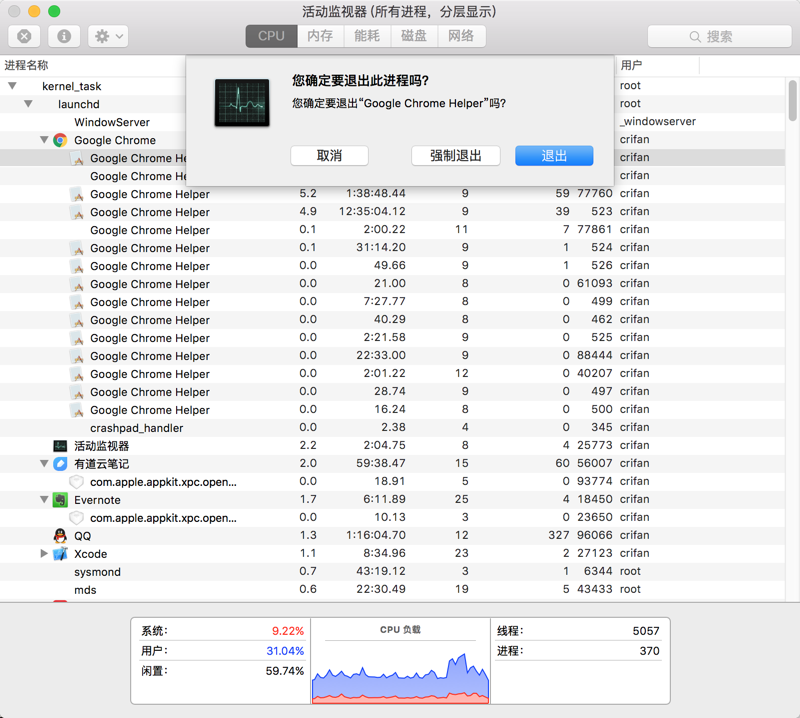The width and height of the screenshot is (800, 718).
Task: Click the 活动监视器 app icon
Action: coord(60,446)
